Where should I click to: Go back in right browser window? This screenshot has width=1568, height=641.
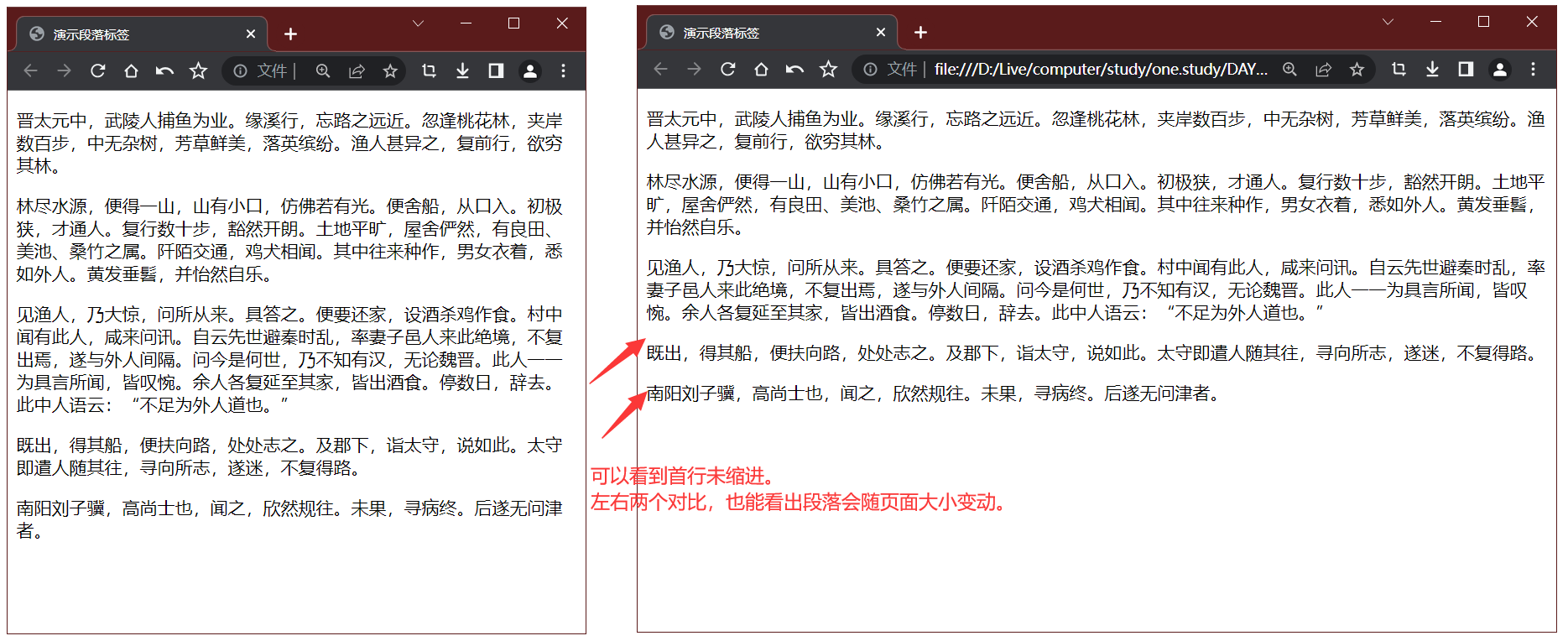click(x=661, y=70)
